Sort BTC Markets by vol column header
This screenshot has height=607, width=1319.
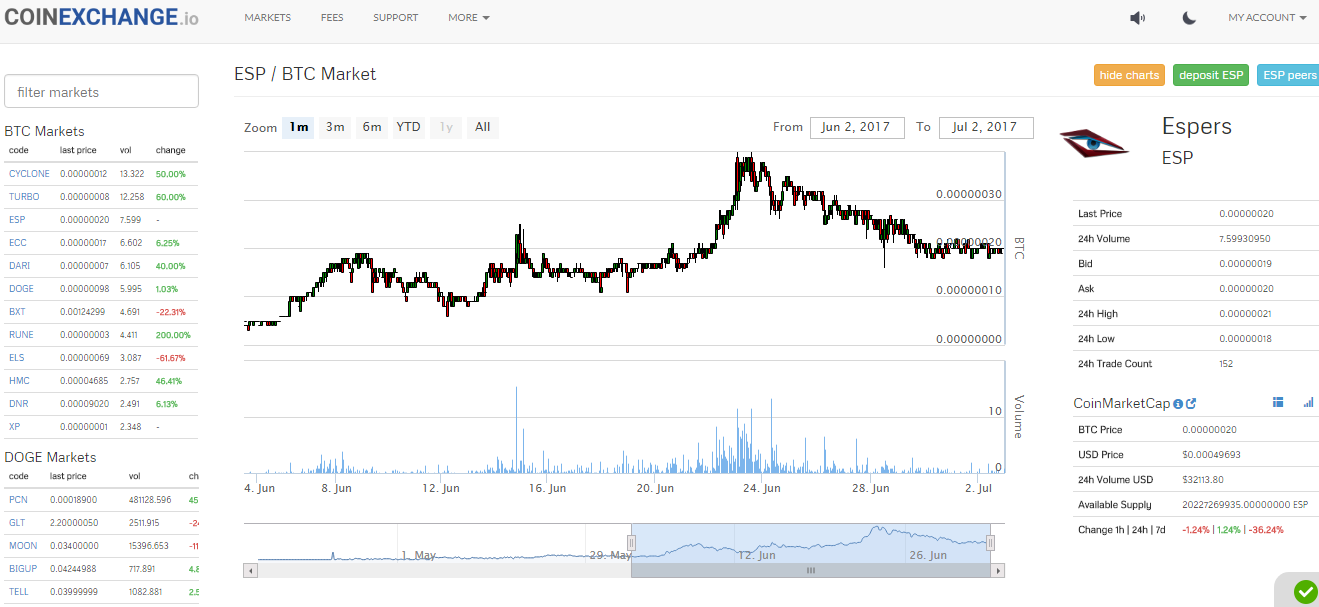[126, 151]
